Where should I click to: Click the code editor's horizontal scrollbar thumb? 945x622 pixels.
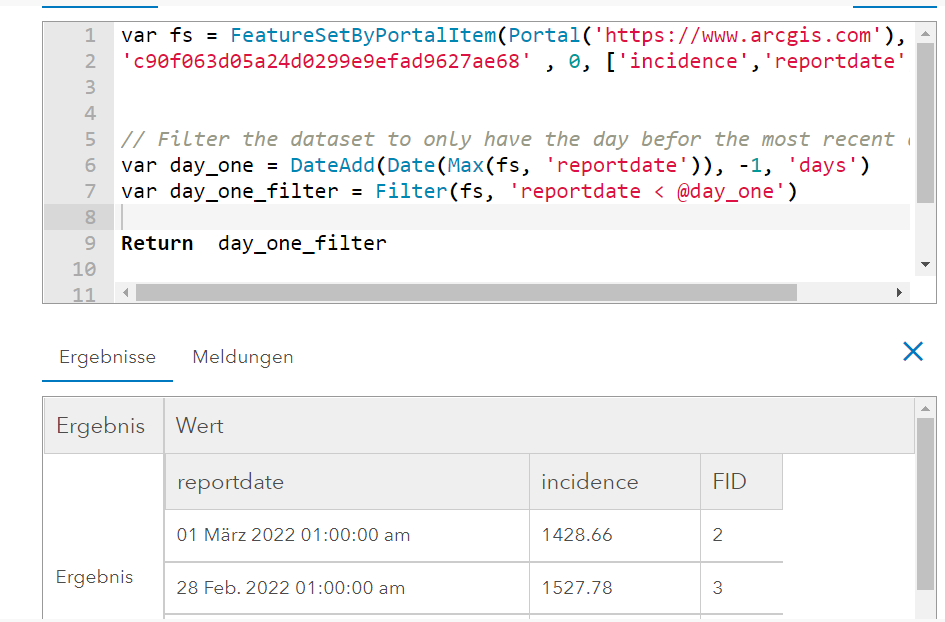(466, 292)
